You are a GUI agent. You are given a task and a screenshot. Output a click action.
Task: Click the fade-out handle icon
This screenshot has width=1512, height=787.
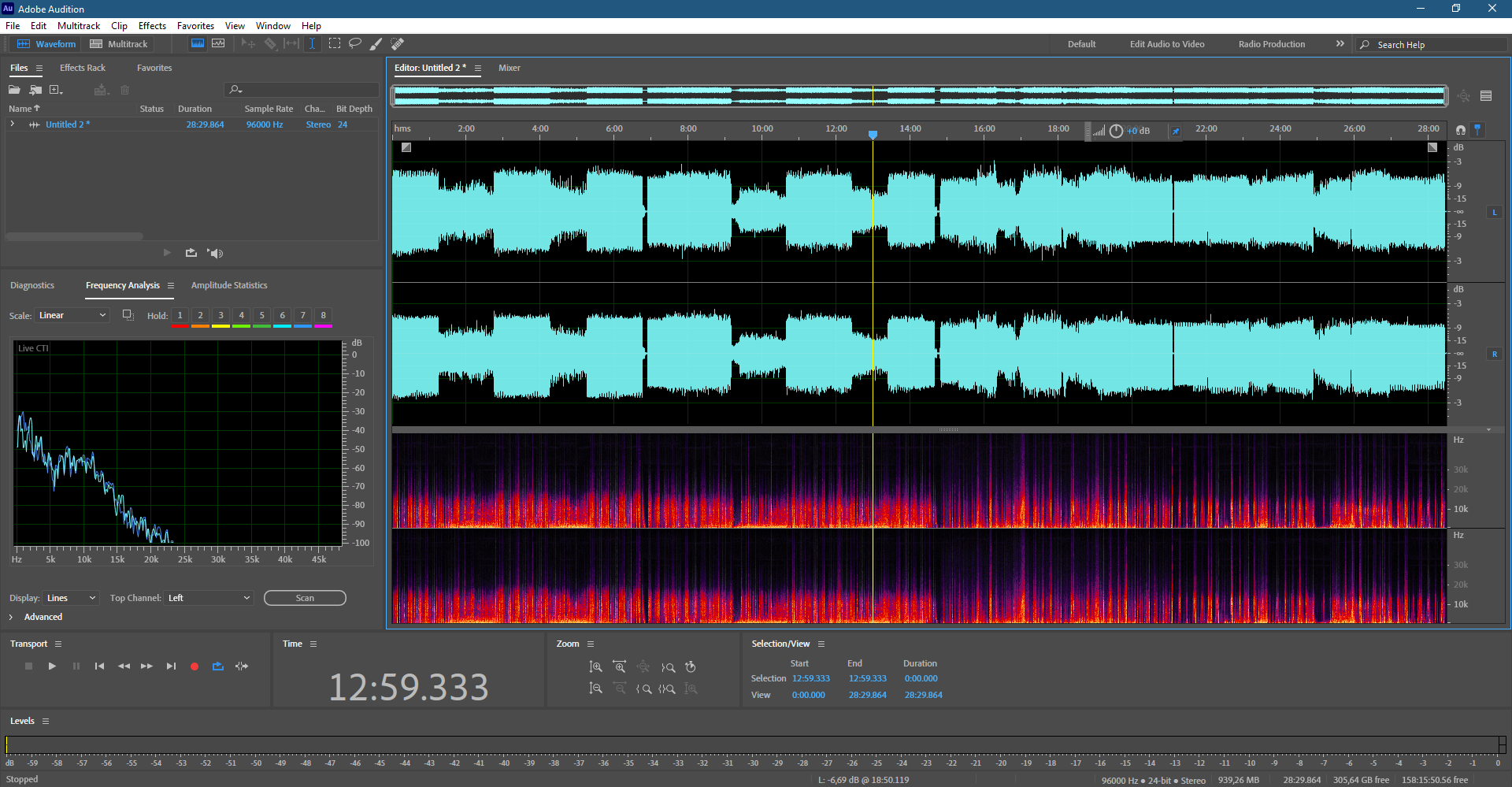click(x=1432, y=147)
